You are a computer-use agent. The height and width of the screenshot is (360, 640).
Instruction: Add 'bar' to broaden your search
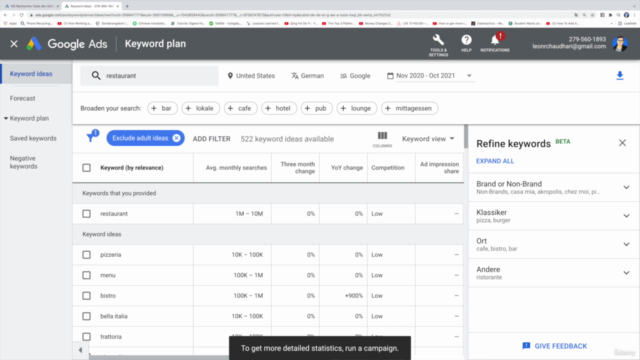click(162, 108)
